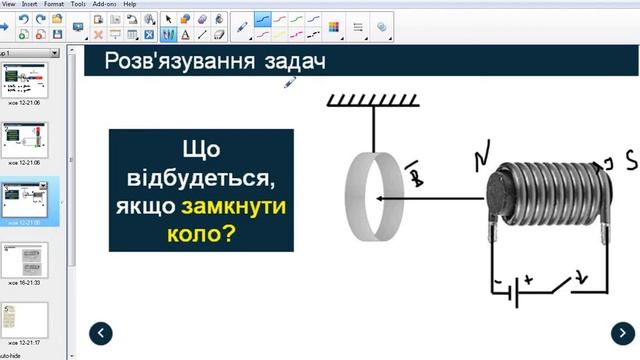Open a file using the folder icon
The image size is (640, 360).
tap(57, 19)
